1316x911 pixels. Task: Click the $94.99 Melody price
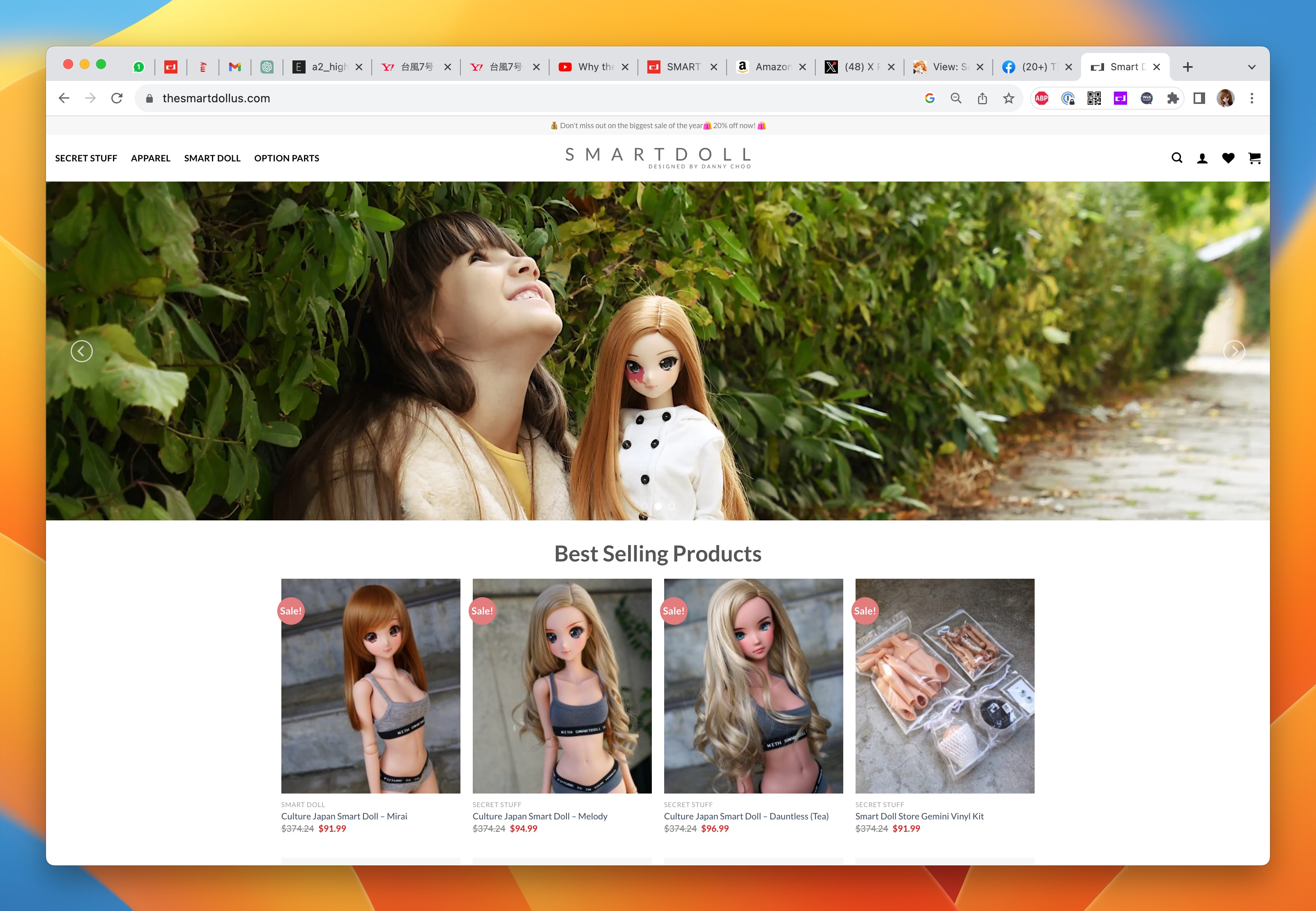pyautogui.click(x=523, y=828)
